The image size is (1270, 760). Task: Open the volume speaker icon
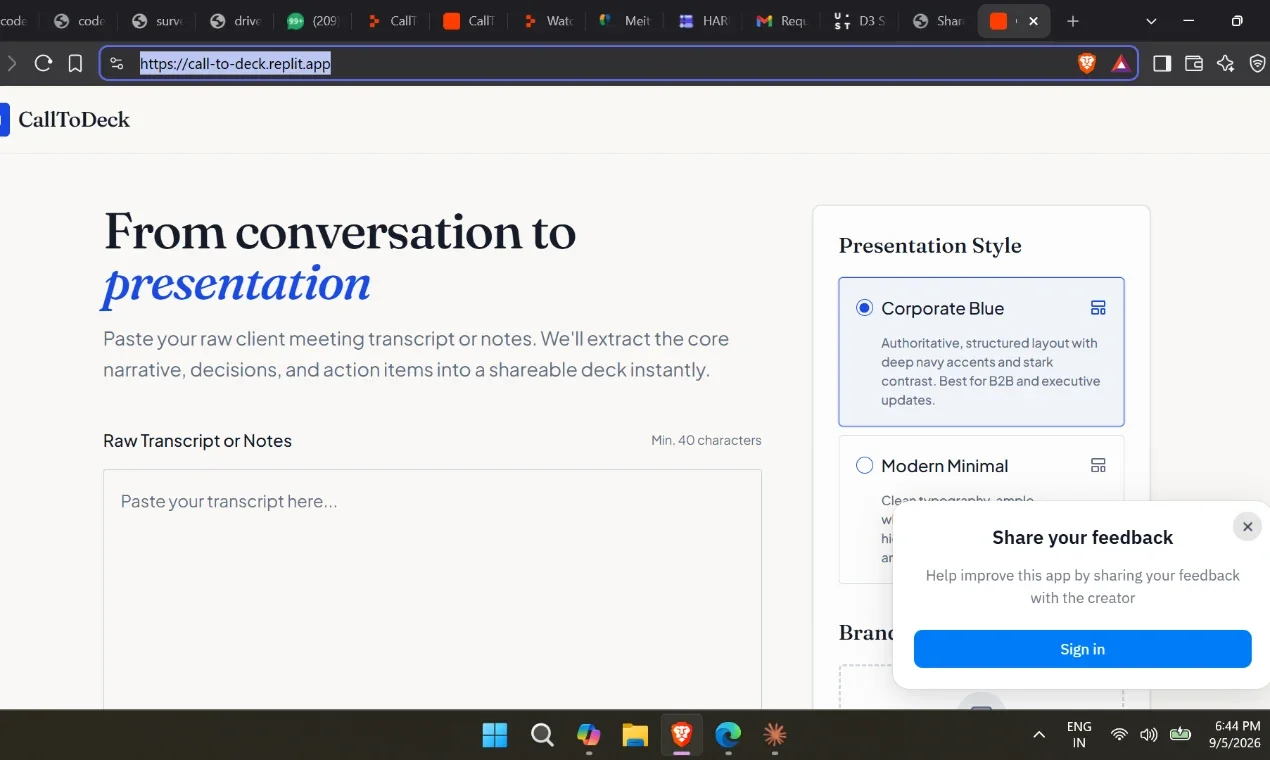(x=1149, y=735)
